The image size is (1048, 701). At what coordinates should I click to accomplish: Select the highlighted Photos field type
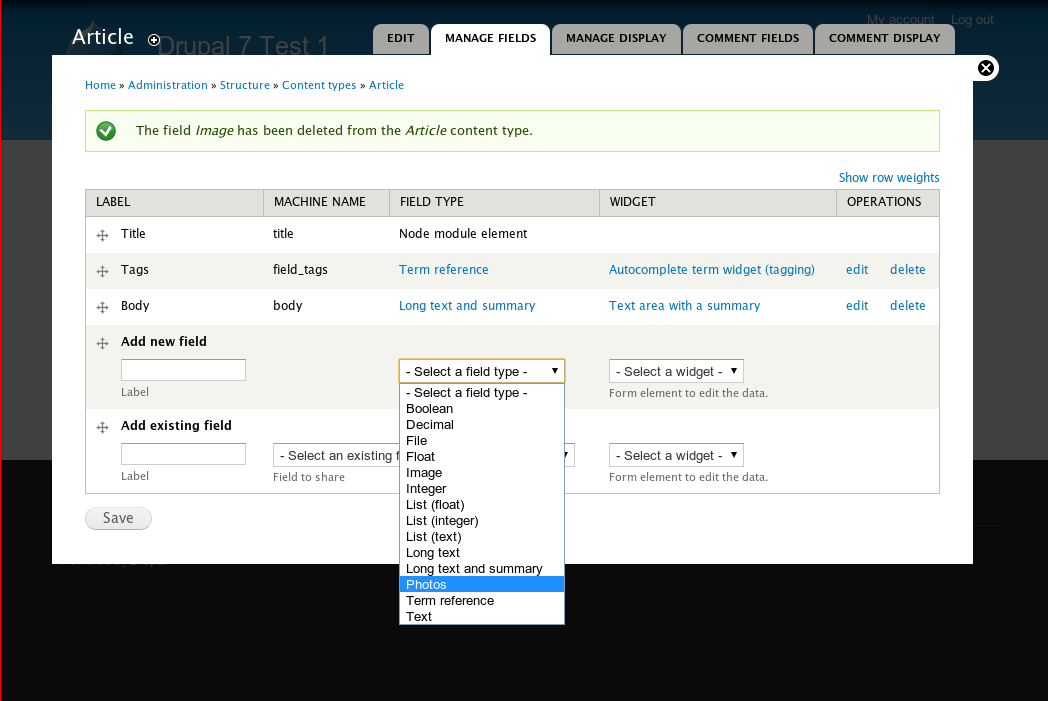click(x=482, y=585)
